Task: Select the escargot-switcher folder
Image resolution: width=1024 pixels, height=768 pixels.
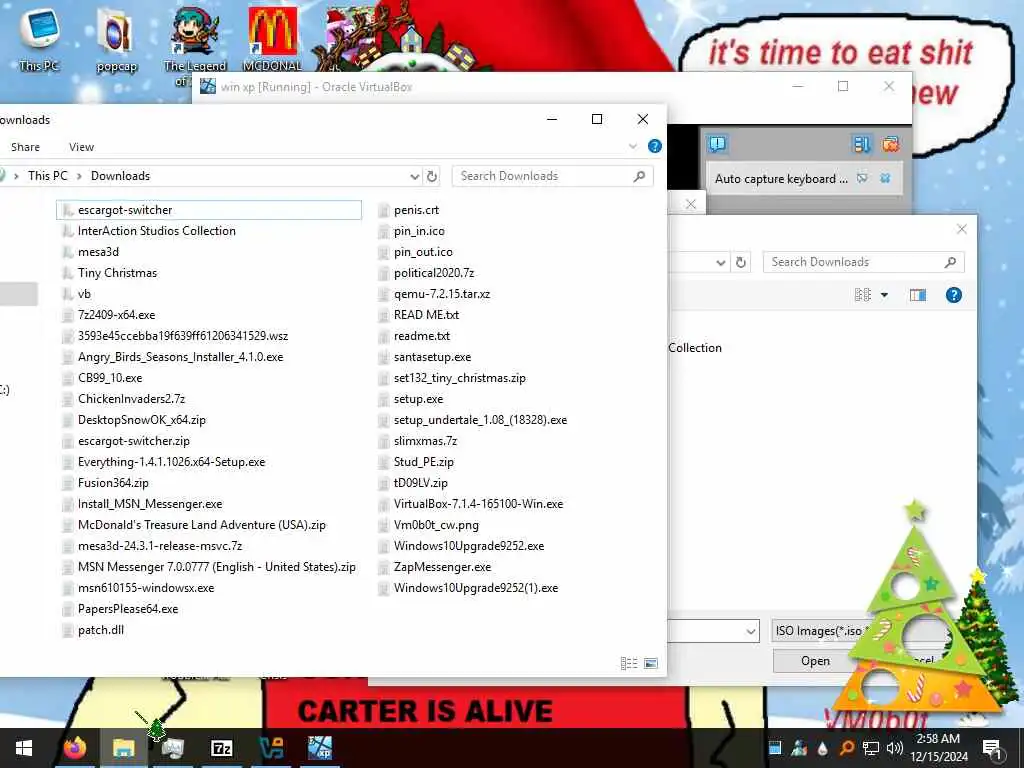Action: (209, 210)
